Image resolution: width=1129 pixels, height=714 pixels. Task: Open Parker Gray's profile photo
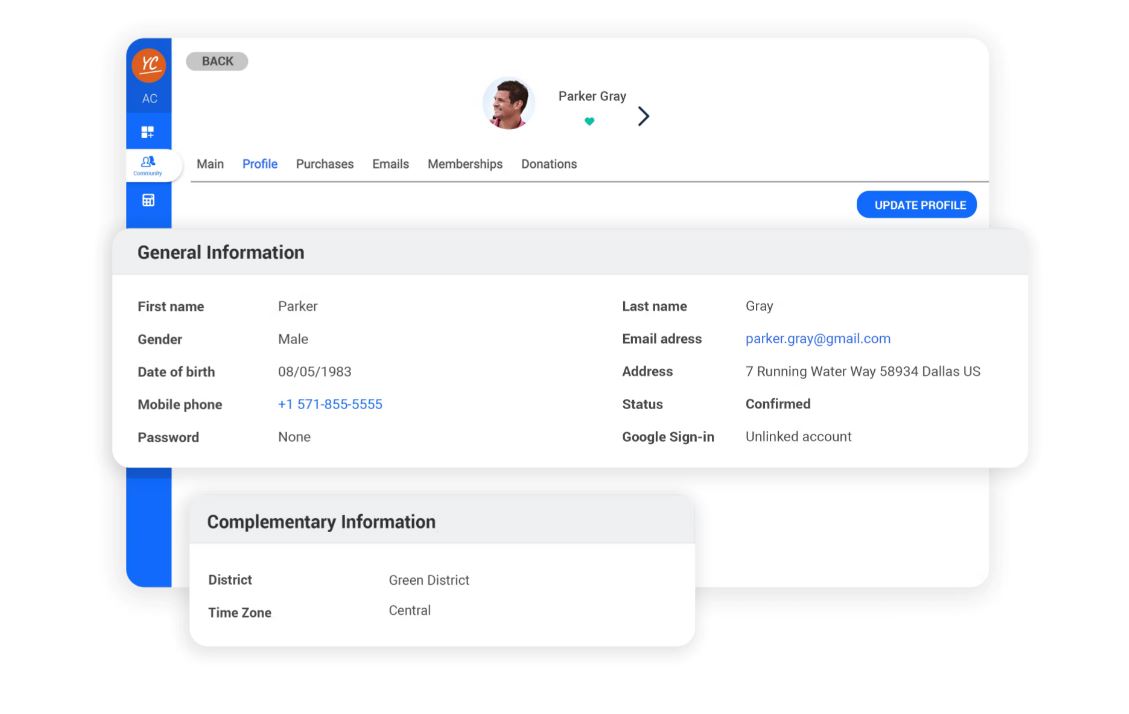pos(508,103)
